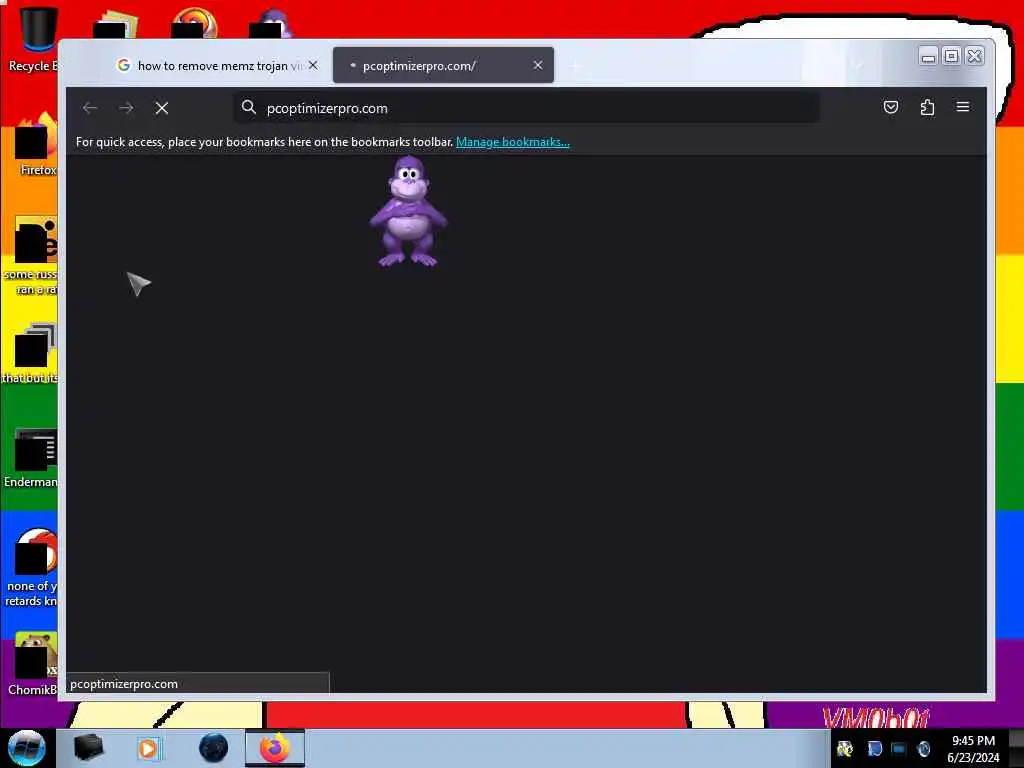Select the Firefox desktop shortcut
The width and height of the screenshot is (1024, 768).
(37, 145)
